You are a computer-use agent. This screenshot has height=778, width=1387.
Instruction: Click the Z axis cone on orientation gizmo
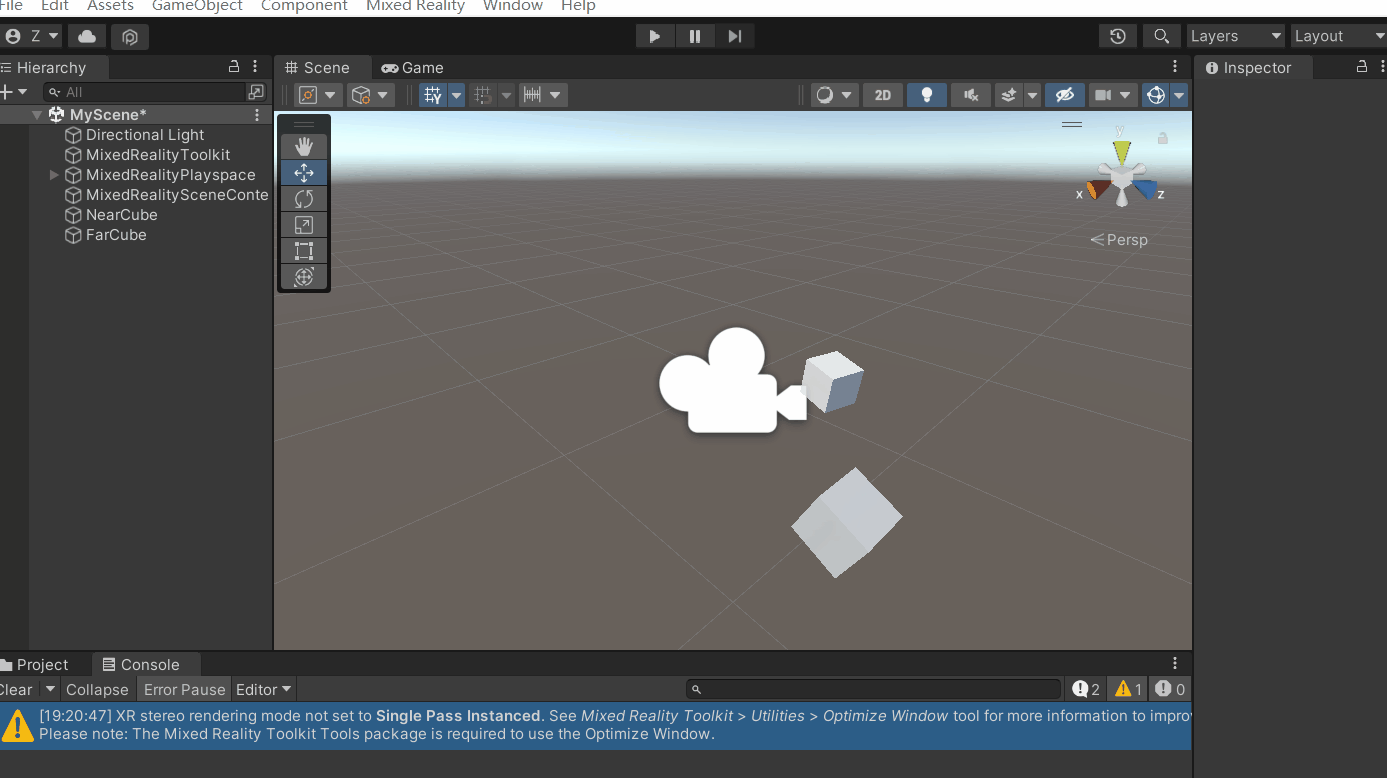pos(1145,190)
